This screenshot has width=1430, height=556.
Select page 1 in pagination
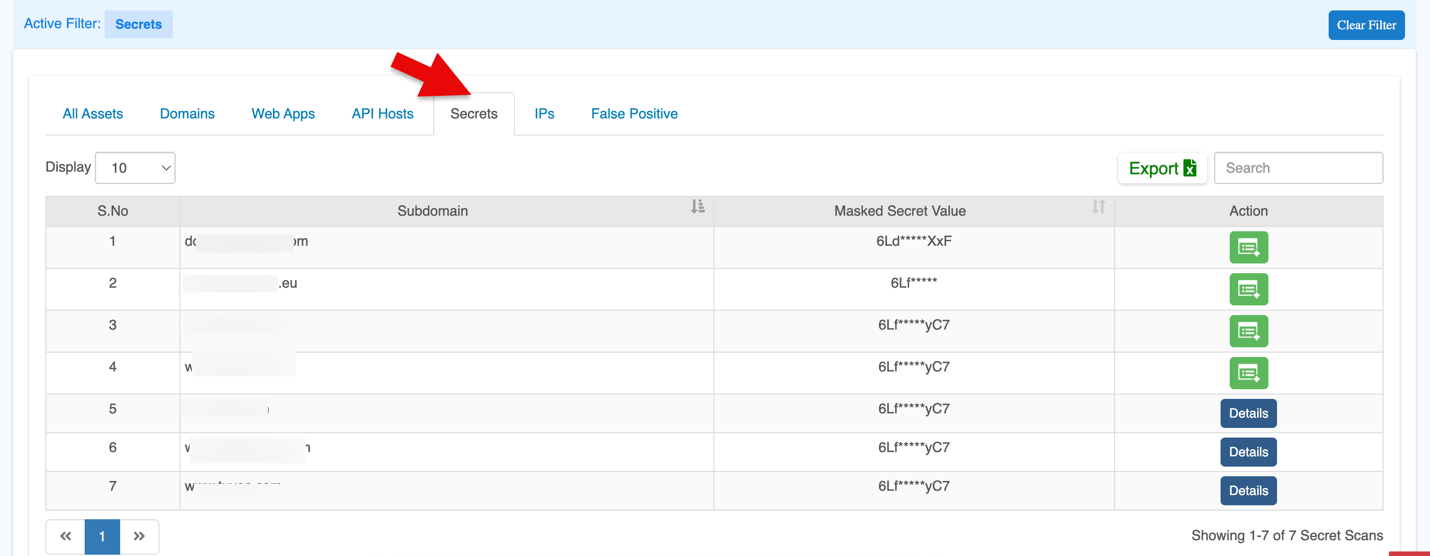[x=102, y=537]
